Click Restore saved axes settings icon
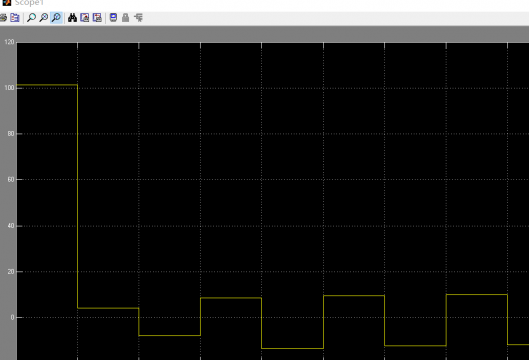 97,18
